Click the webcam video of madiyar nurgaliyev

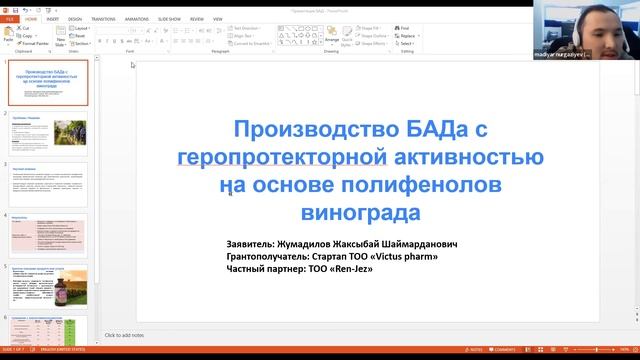click(x=587, y=30)
